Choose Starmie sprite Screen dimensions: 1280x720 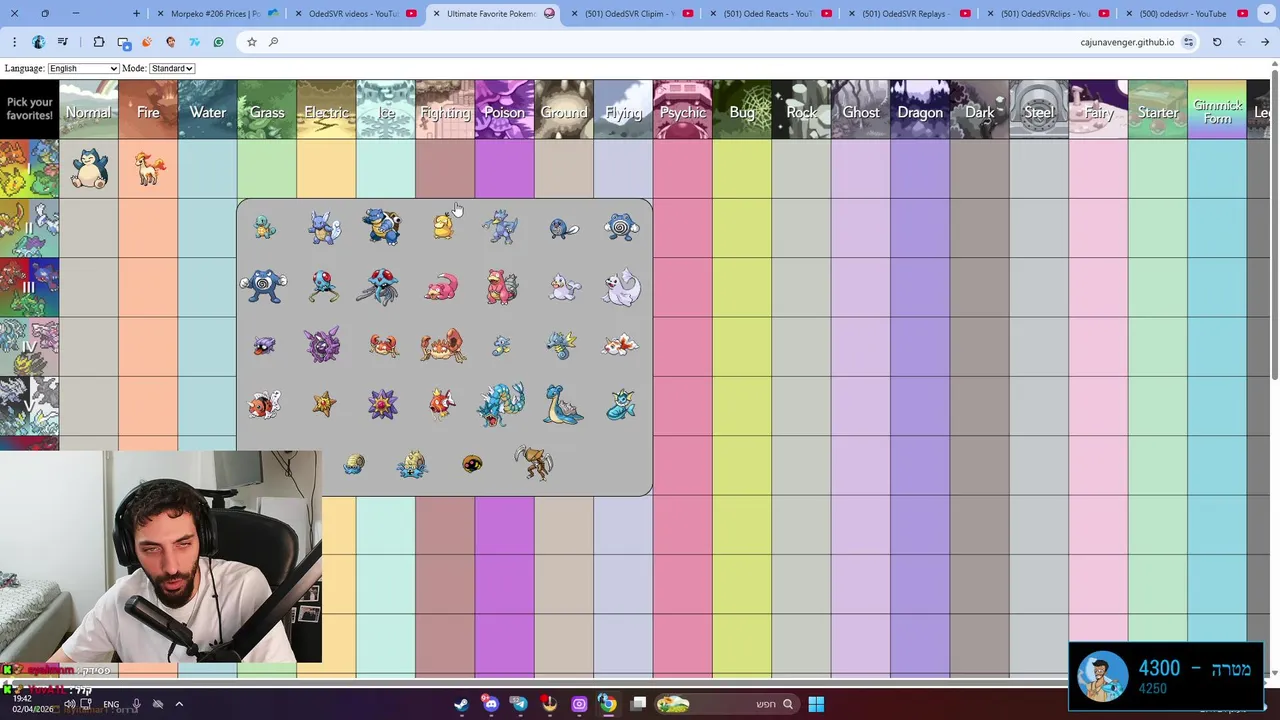coord(382,404)
